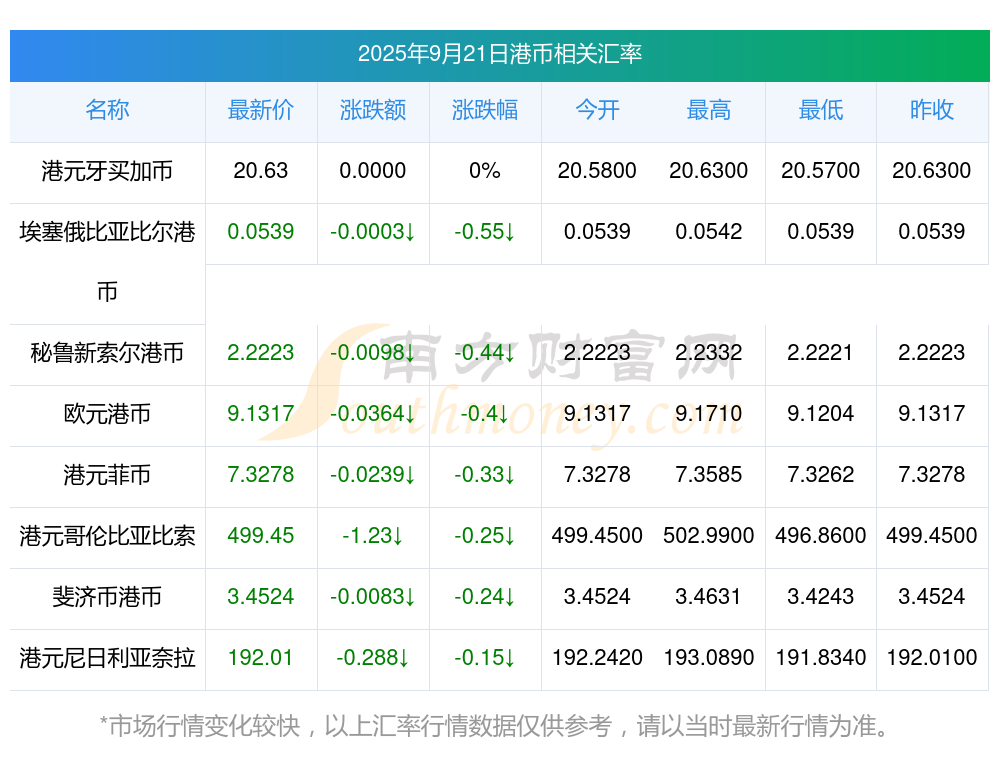1000x757 pixels.
Task: Select the 最高 column header
Action: pyautogui.click(x=709, y=110)
